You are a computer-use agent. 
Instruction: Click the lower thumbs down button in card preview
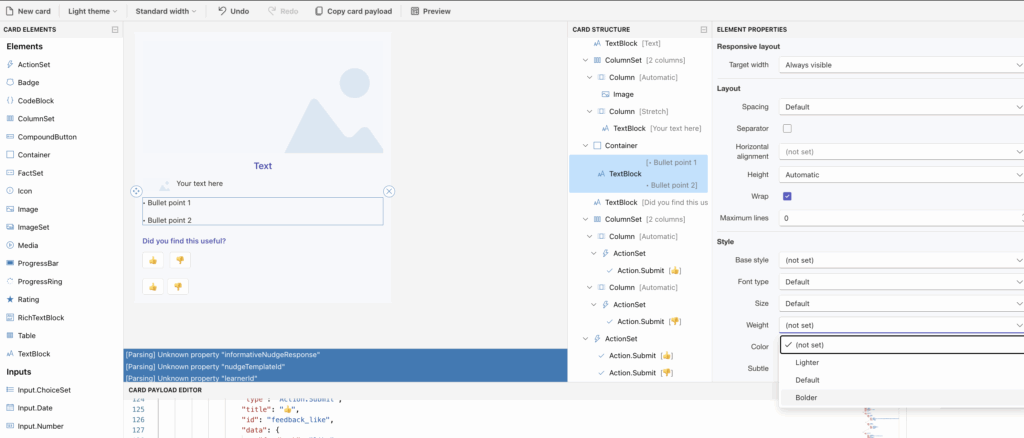pyautogui.click(x=178, y=287)
